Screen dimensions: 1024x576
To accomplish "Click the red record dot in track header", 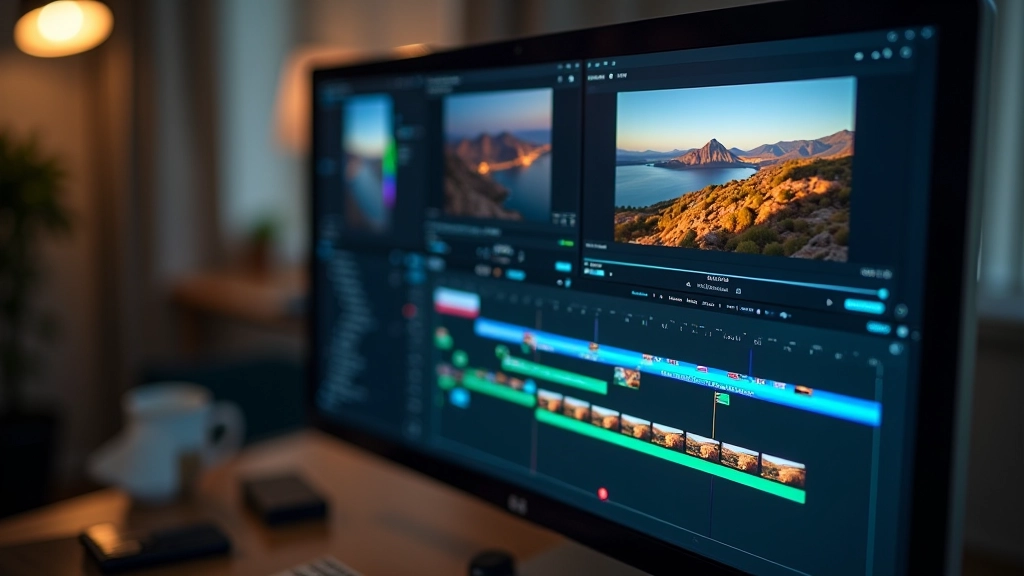I will (x=409, y=311).
